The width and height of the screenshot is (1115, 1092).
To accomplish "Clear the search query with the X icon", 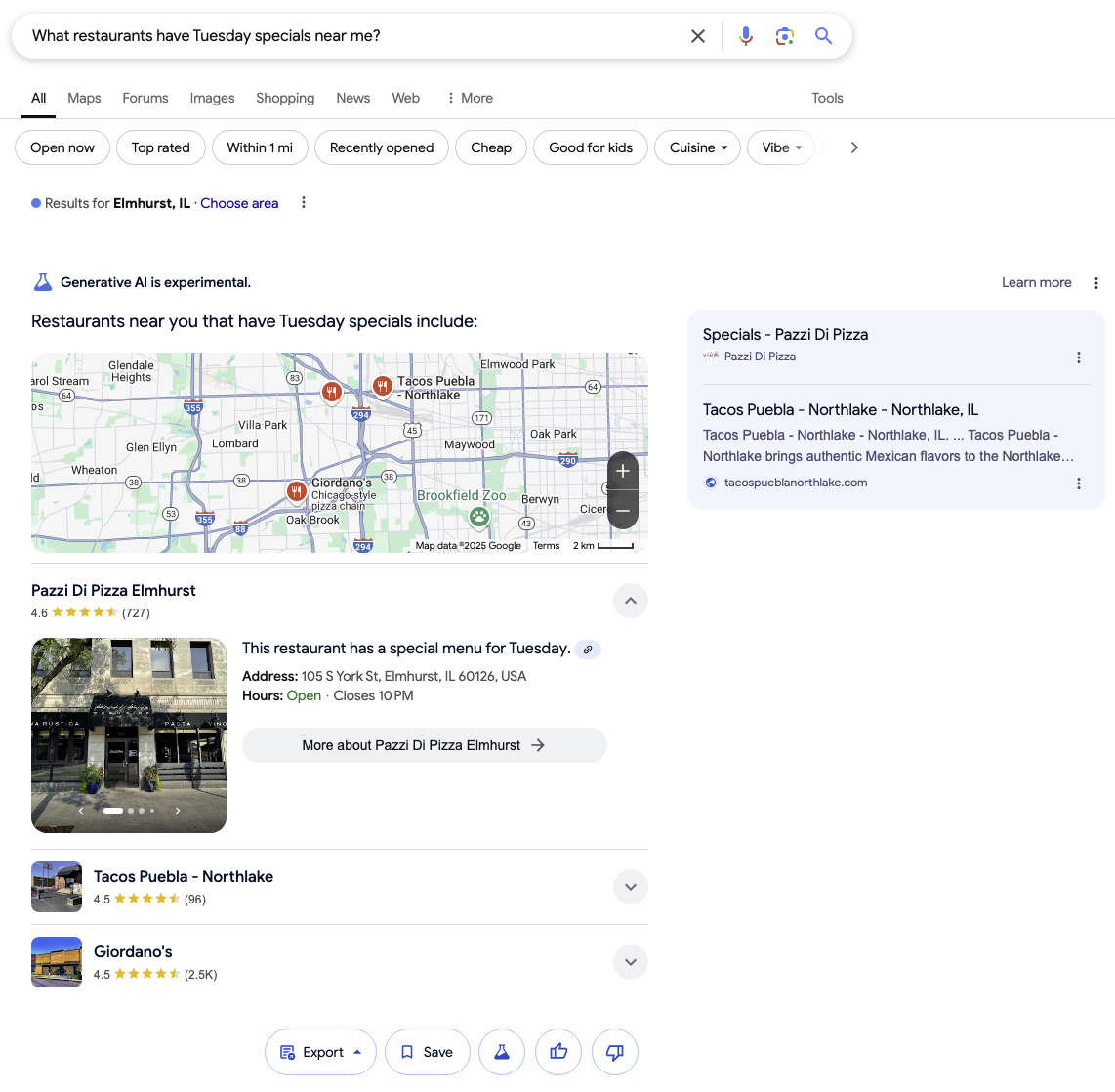I will click(698, 35).
